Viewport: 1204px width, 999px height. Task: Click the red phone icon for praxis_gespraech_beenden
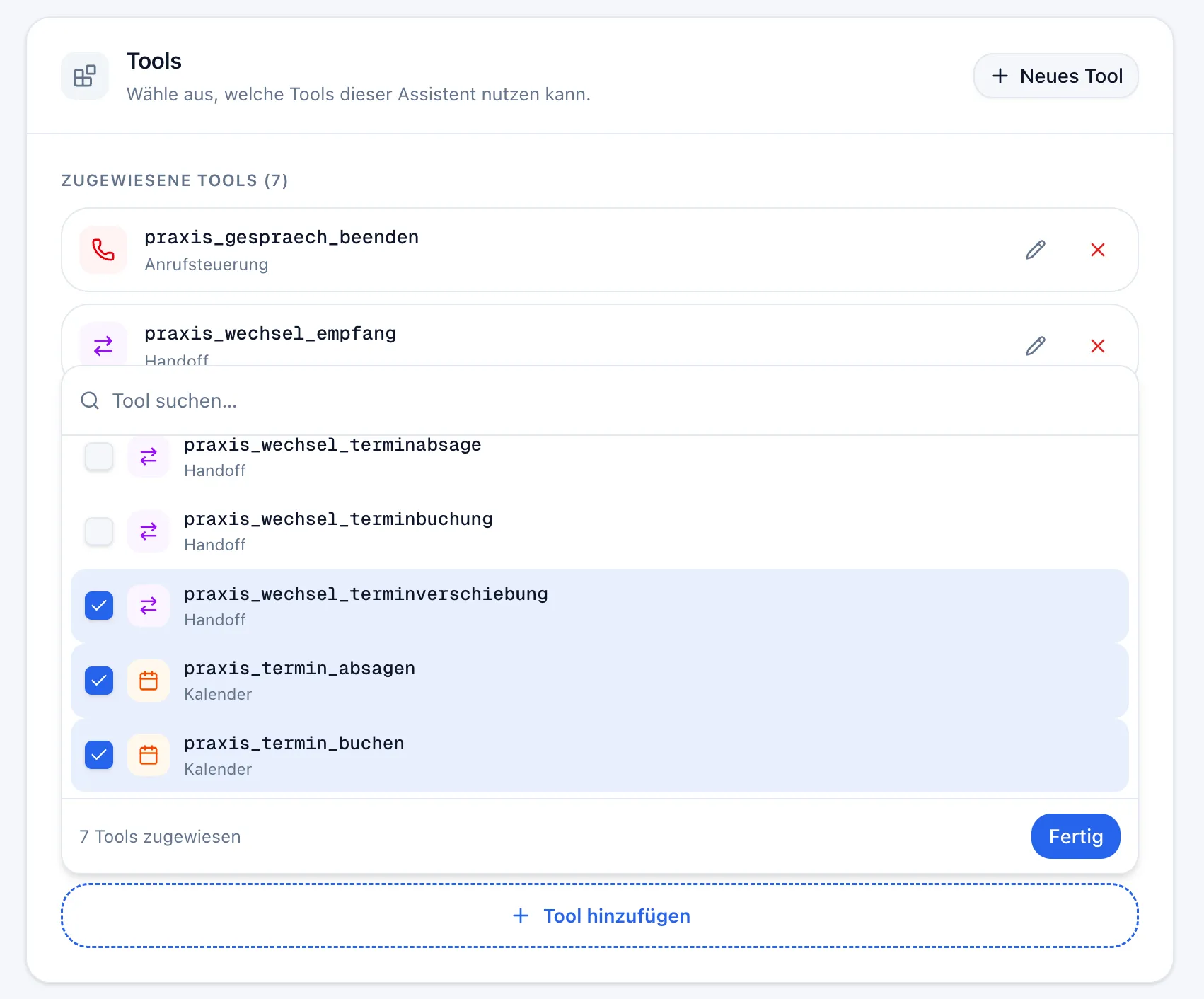103,250
